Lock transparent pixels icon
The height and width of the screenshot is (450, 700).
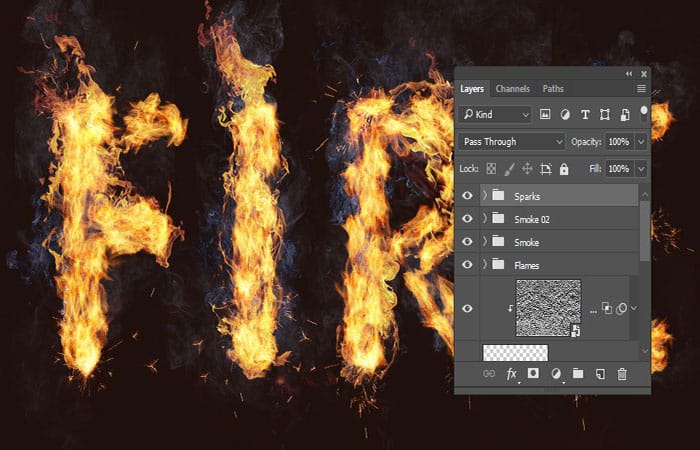[x=491, y=169]
